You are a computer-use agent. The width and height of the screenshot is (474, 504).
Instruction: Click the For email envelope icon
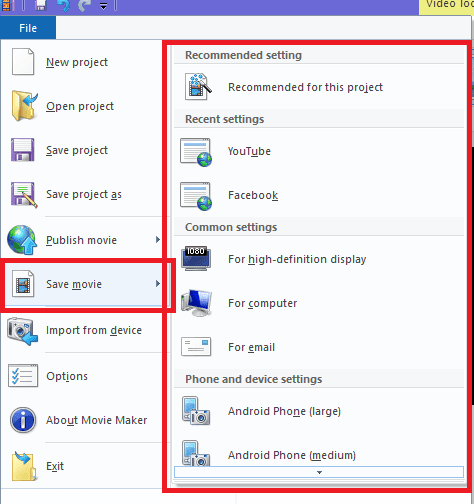196,347
